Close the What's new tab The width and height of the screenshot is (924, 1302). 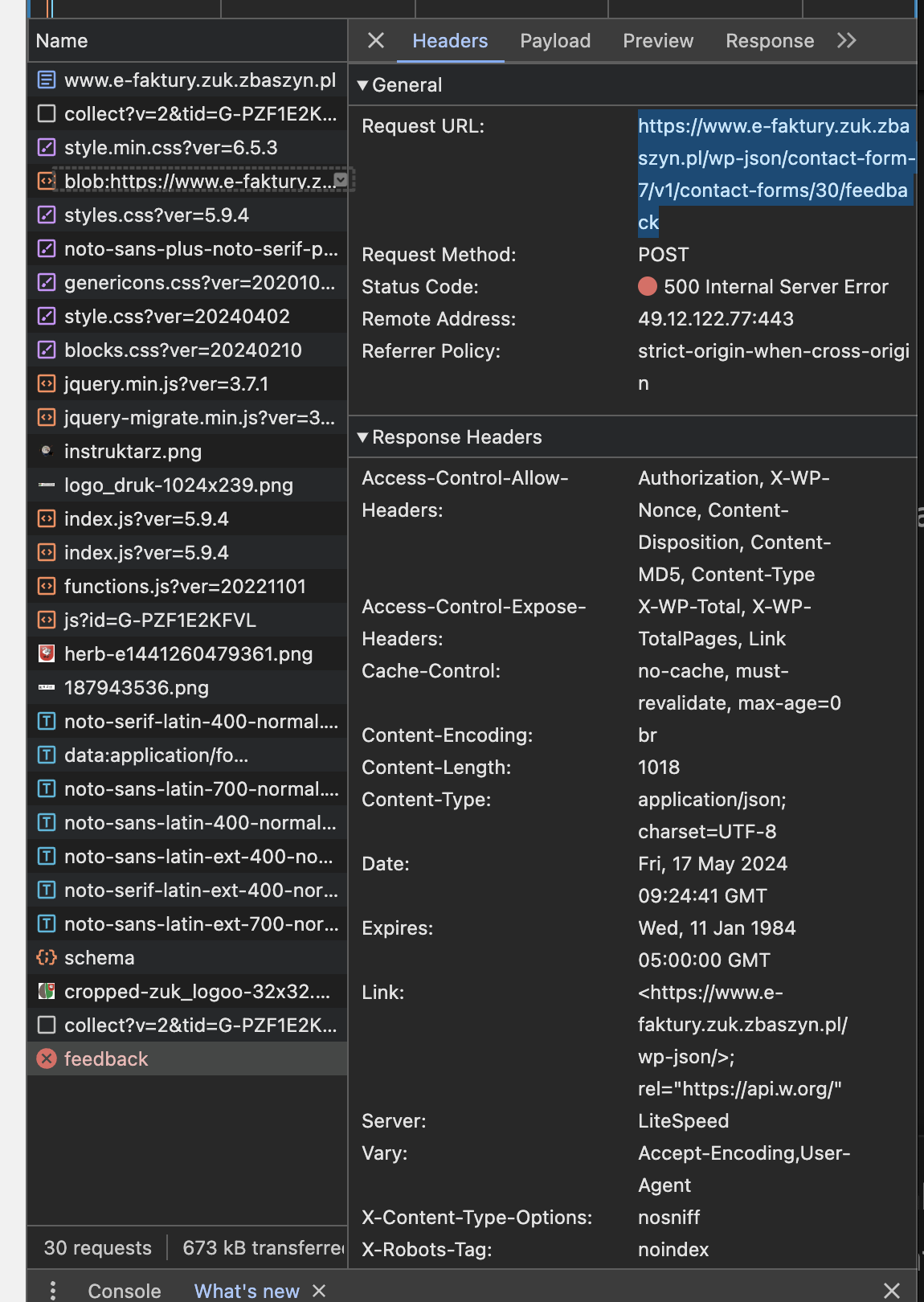319,1291
